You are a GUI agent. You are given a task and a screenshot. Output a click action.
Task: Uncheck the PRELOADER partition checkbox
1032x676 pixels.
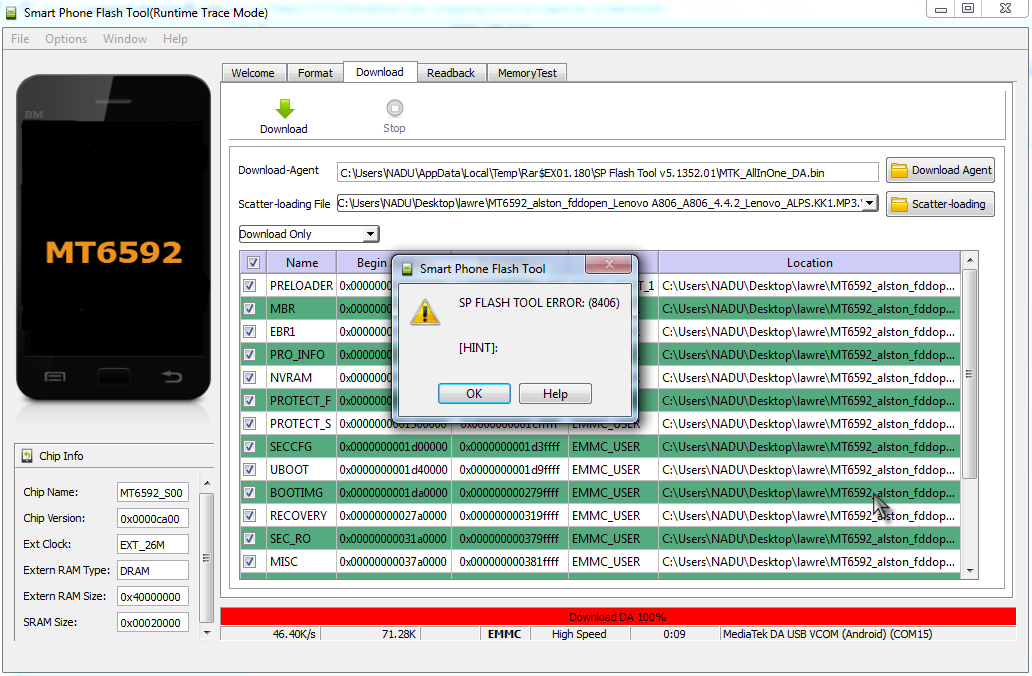pos(250,286)
